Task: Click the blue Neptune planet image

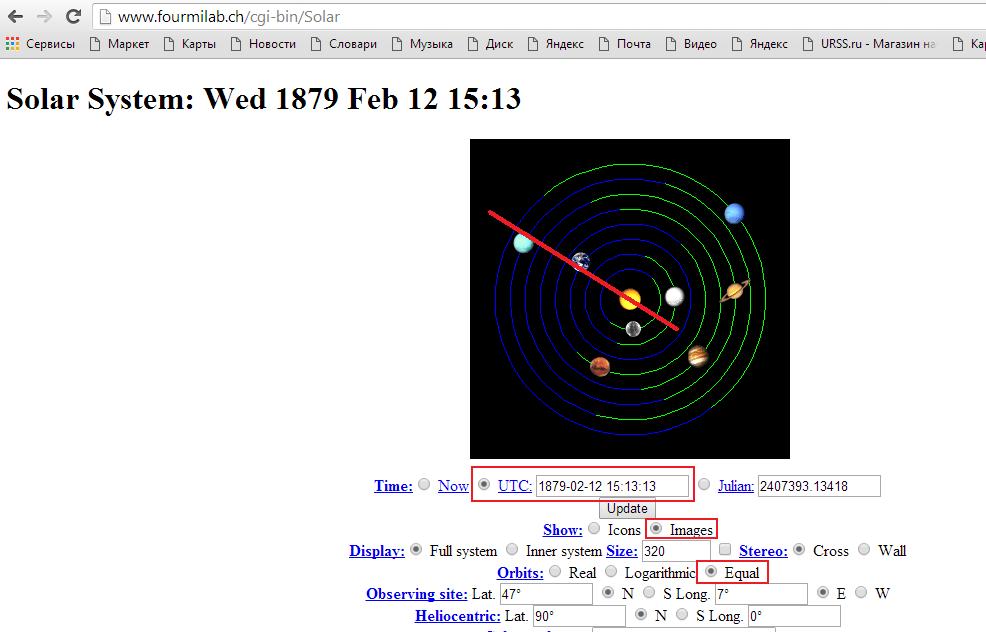Action: (x=734, y=213)
